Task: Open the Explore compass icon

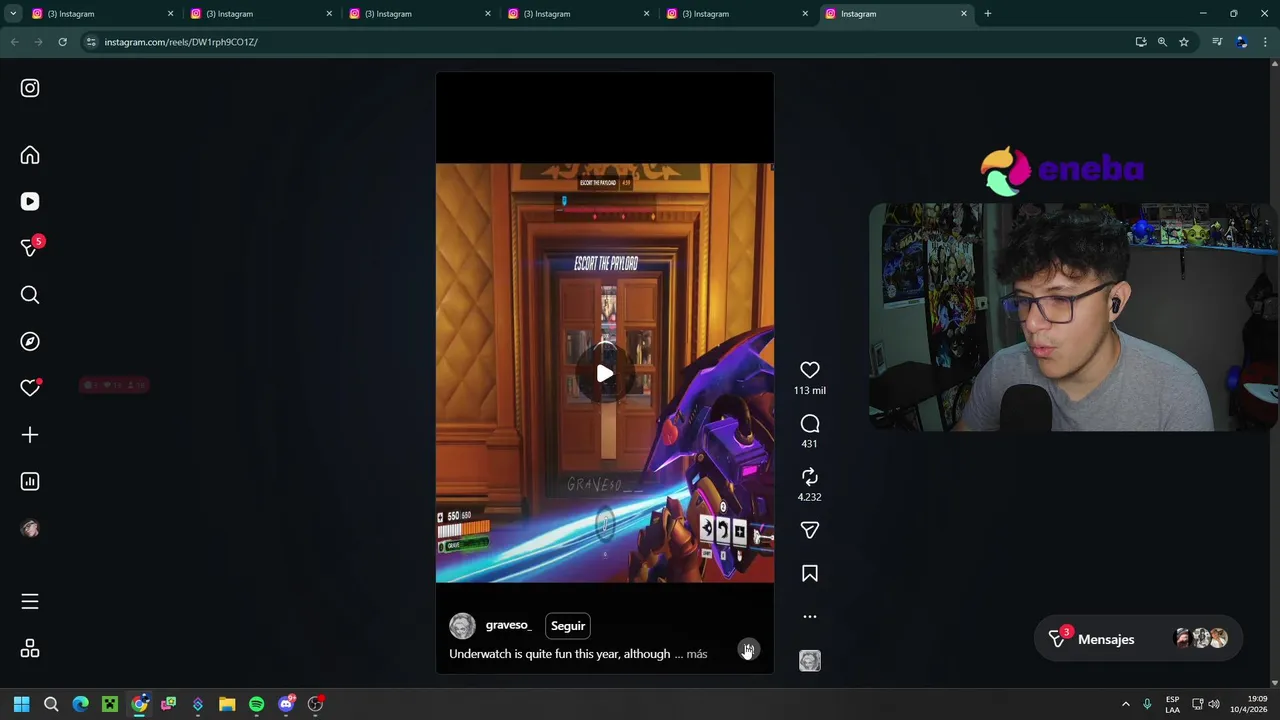Action: click(x=30, y=341)
